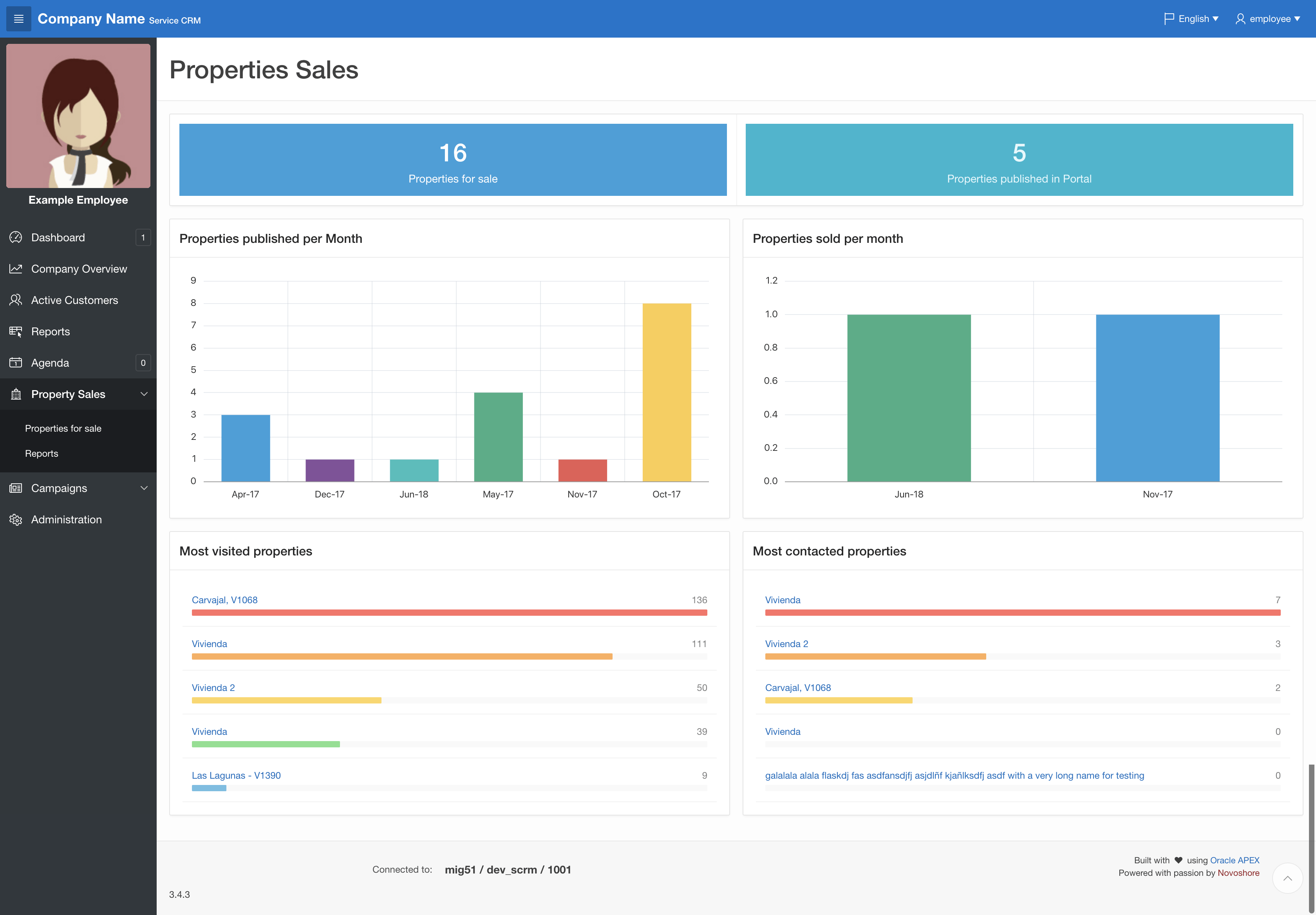The height and width of the screenshot is (915, 1316).
Task: Open Reports under Property Sales
Action: coord(41,454)
